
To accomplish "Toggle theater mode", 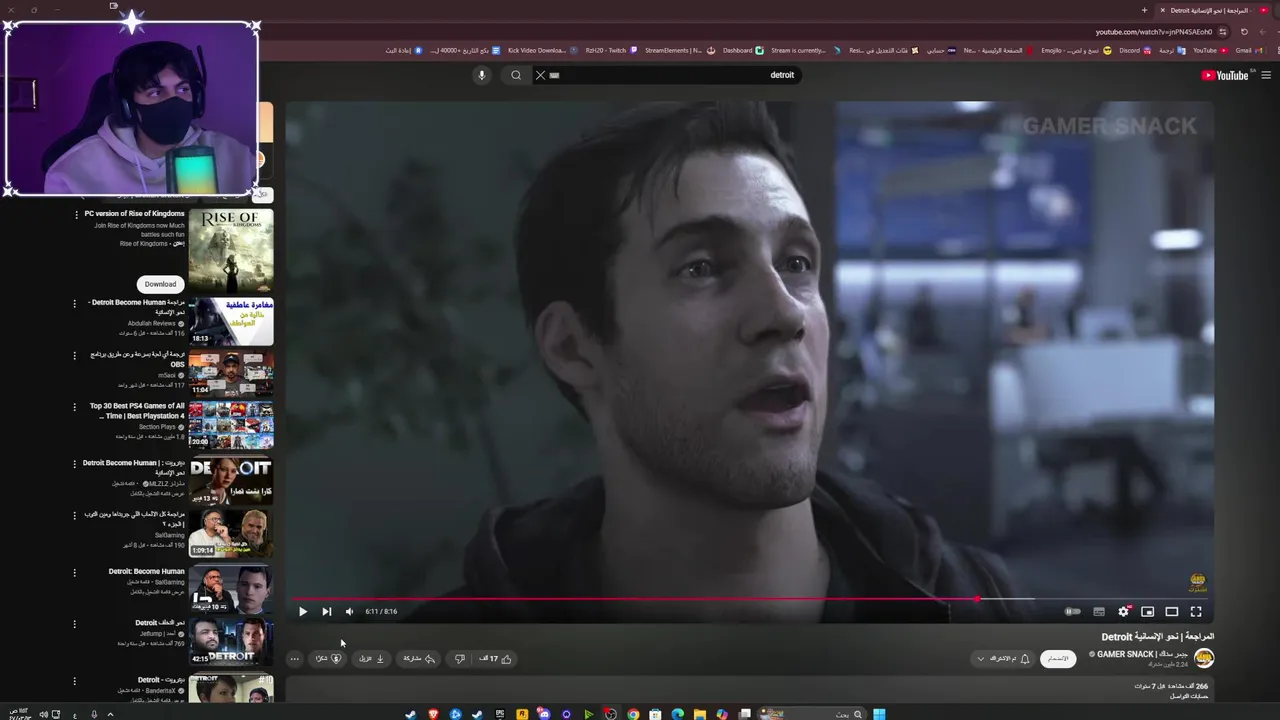I will 1172,611.
